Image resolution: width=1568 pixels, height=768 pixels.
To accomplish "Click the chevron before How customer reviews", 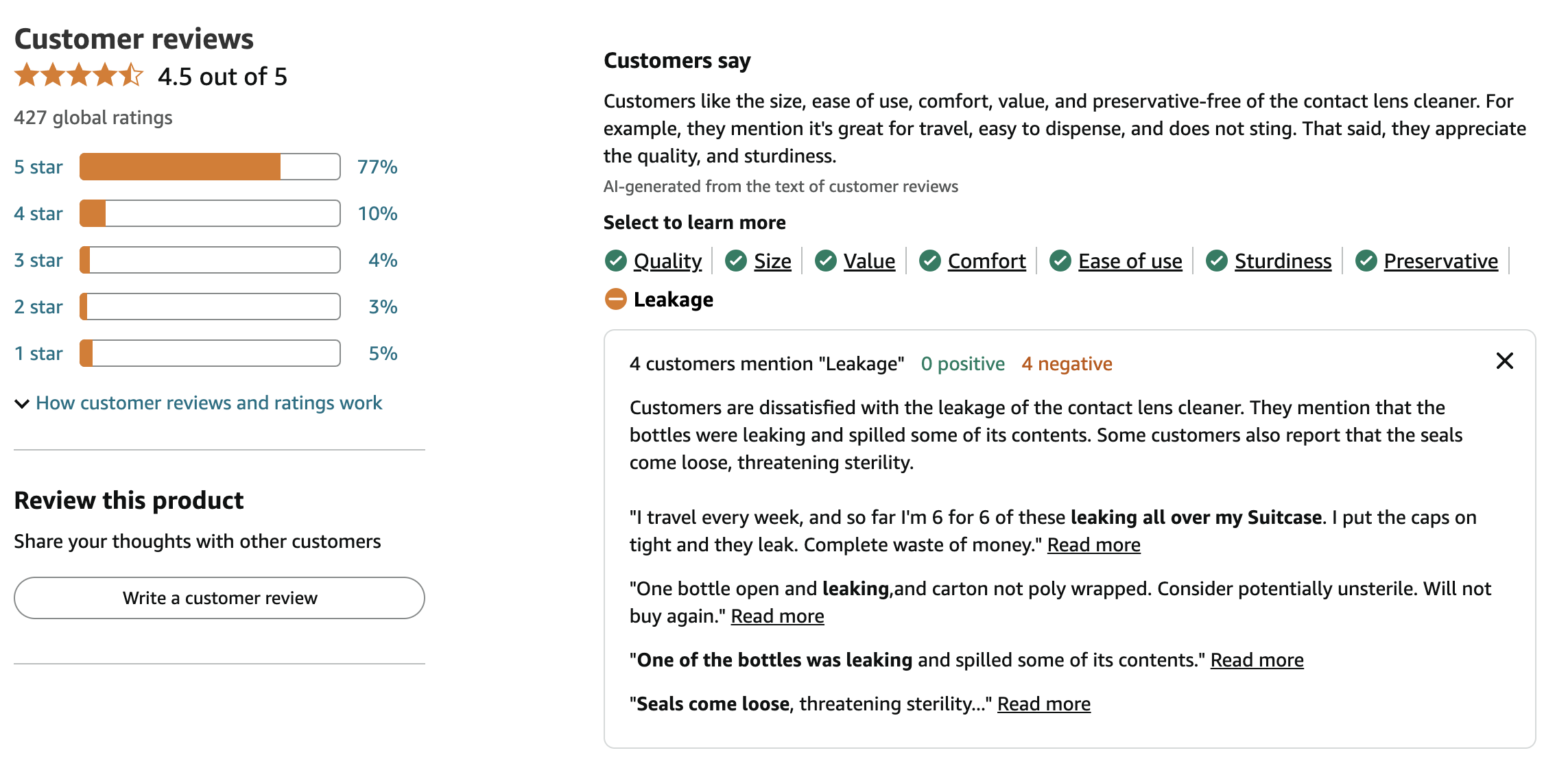I will [x=22, y=403].
